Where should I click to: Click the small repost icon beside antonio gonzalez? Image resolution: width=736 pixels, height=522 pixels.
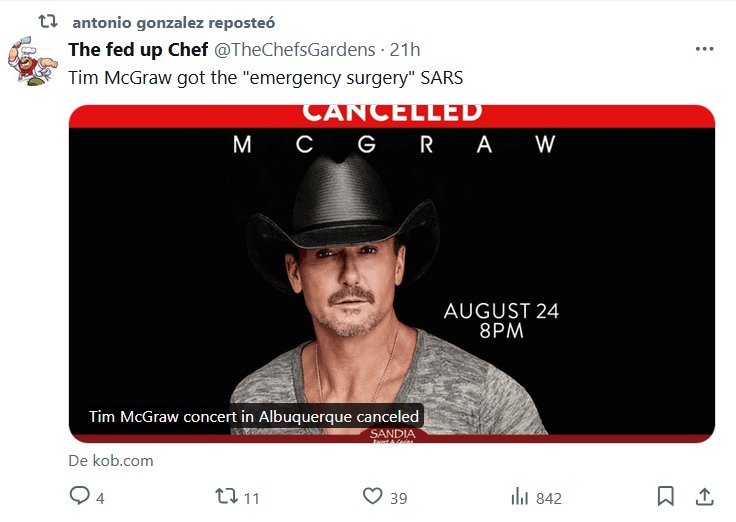[47, 22]
